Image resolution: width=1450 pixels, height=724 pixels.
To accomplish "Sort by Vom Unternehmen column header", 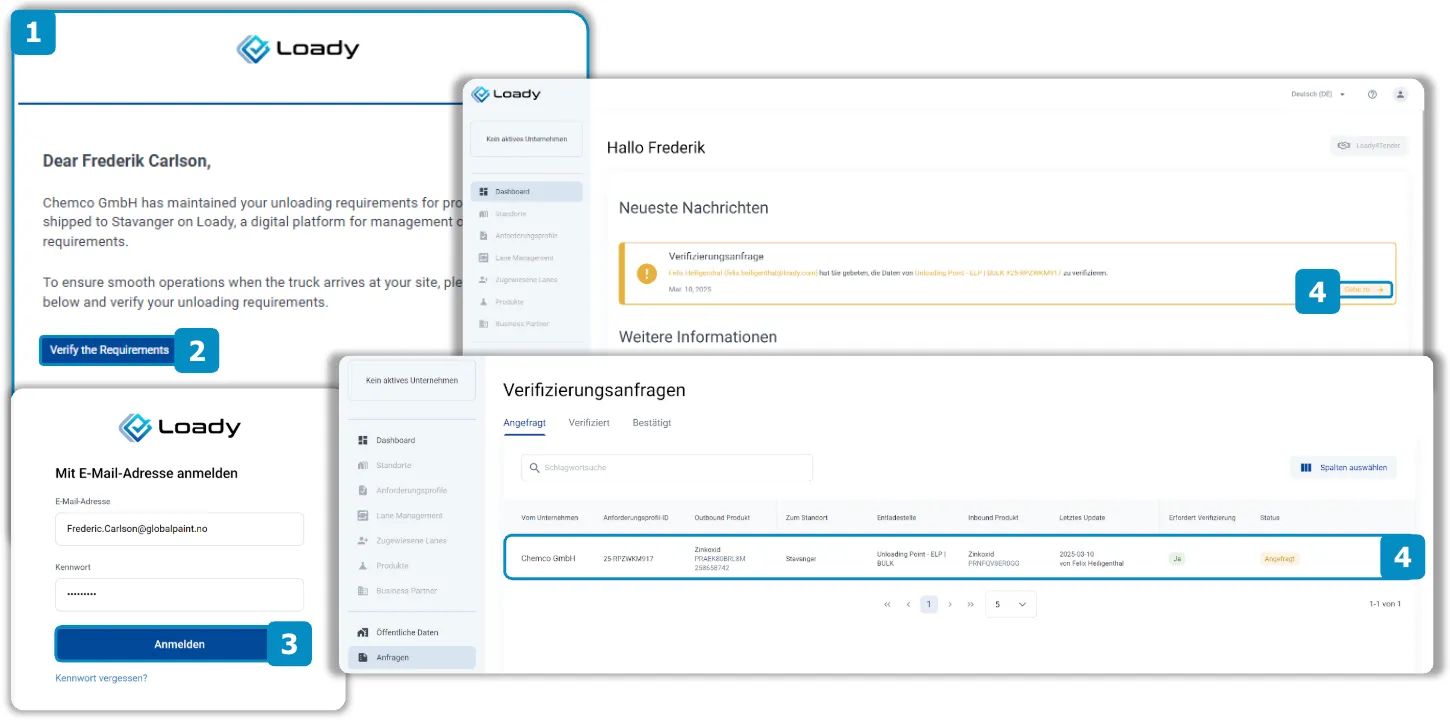I will pyautogui.click(x=550, y=518).
